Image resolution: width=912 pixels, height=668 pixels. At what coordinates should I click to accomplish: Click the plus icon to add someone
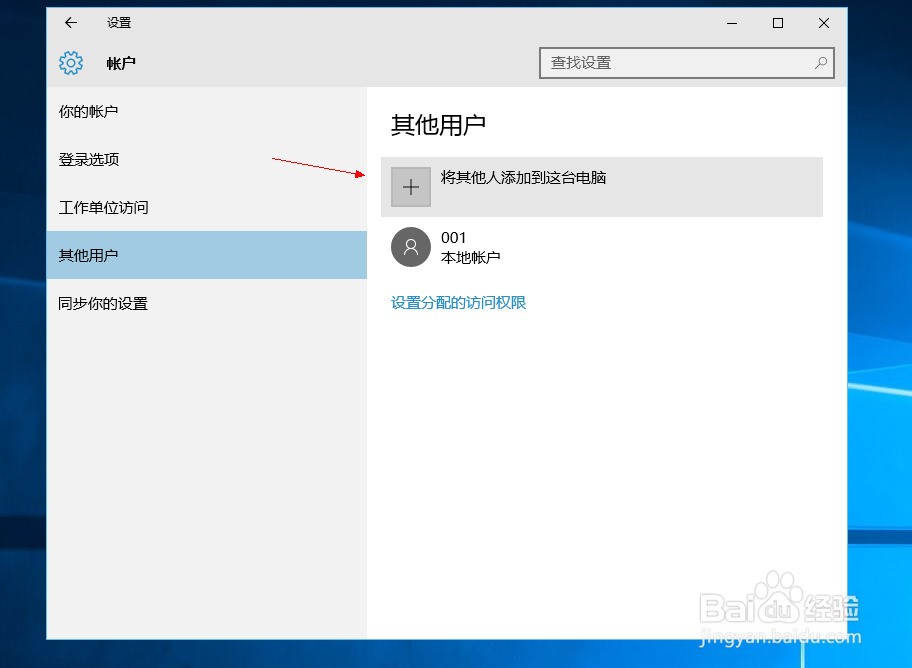411,187
